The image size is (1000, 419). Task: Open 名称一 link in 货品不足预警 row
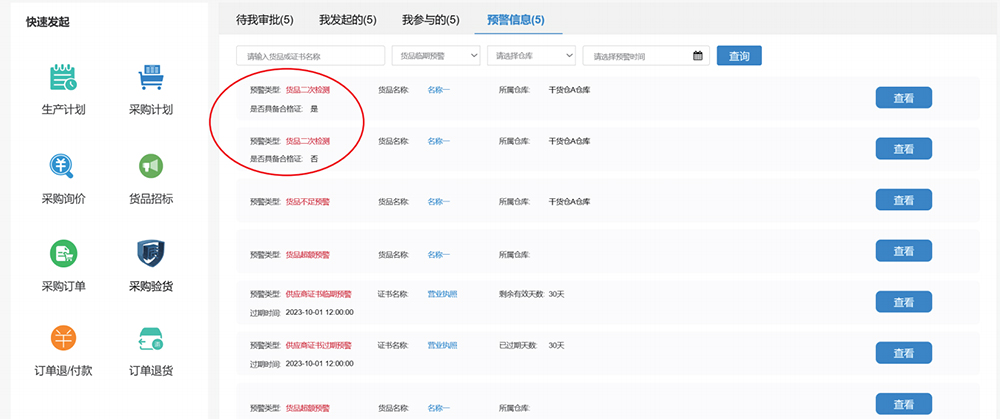pos(438,202)
